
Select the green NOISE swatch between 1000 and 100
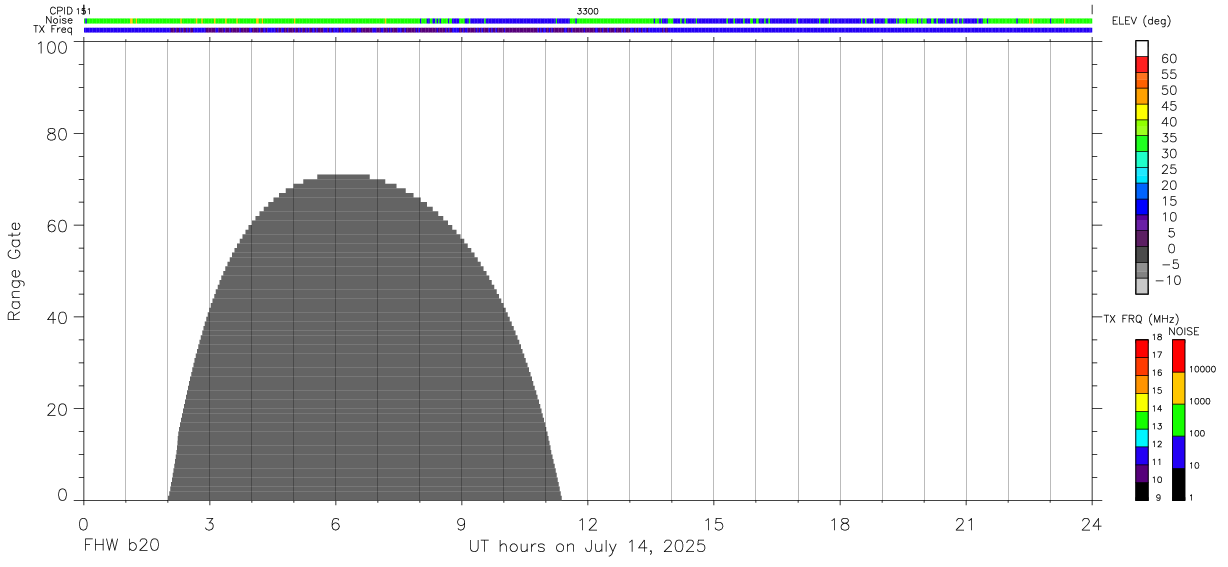pyautogui.click(x=1178, y=420)
